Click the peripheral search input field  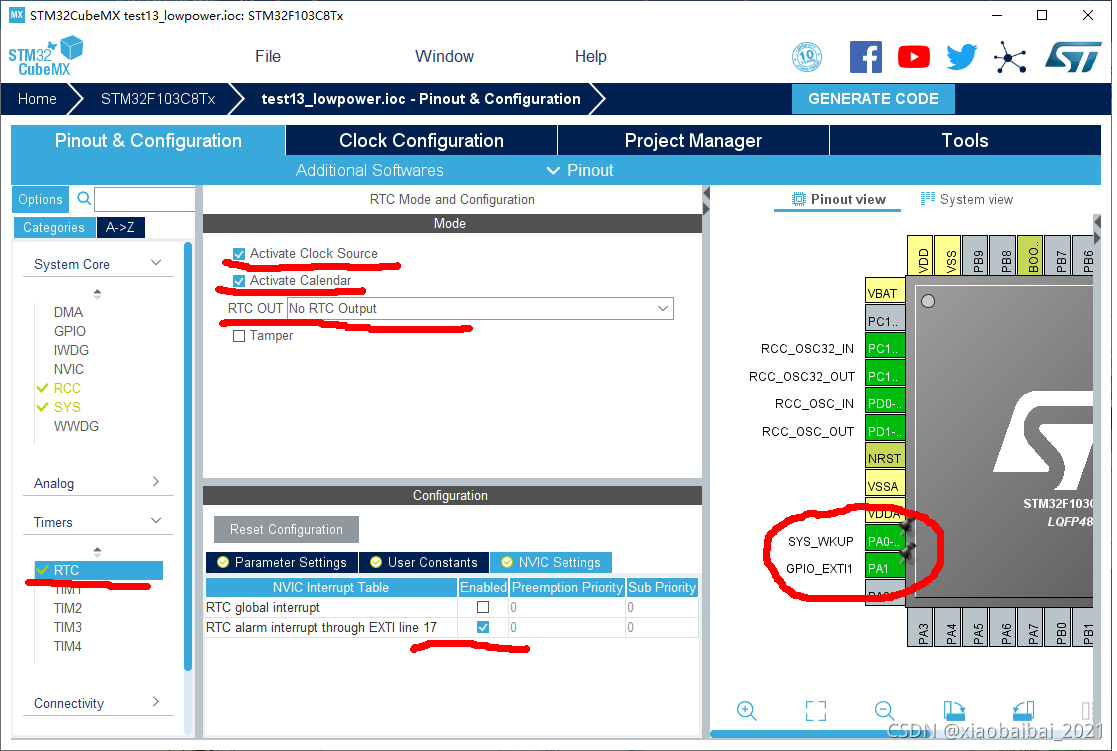click(145, 200)
